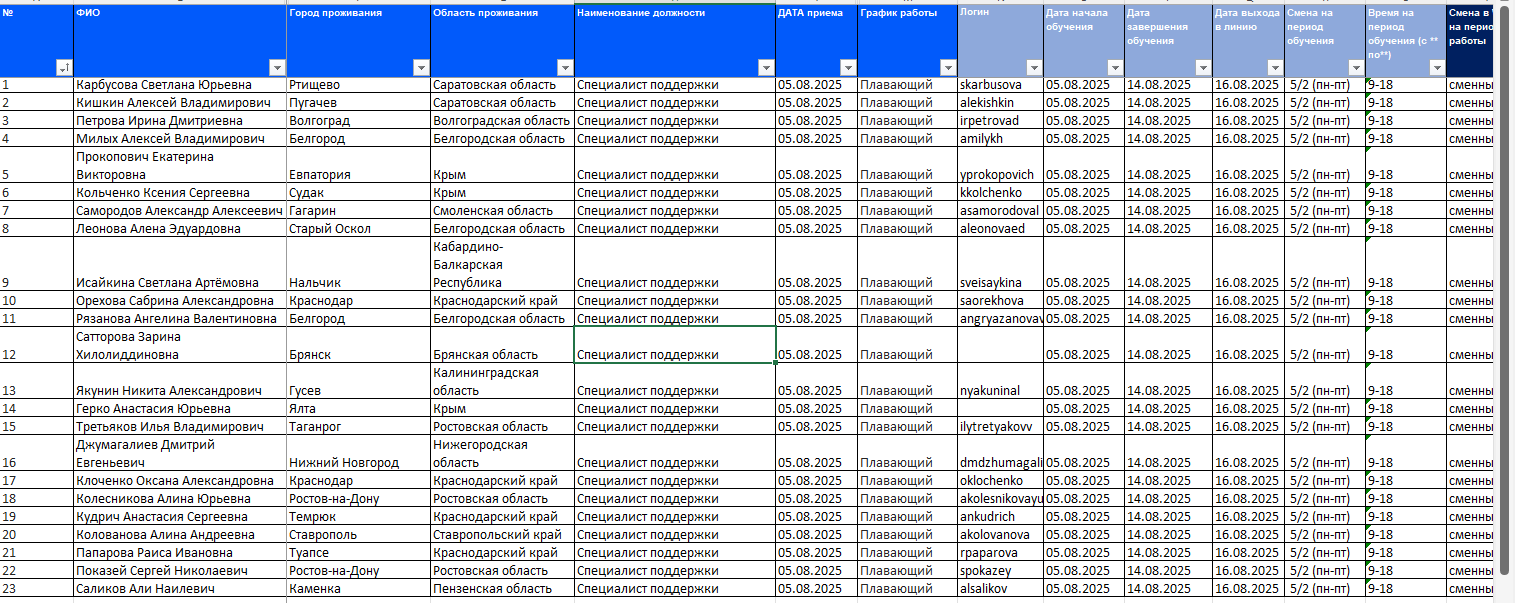Select cell Колесникова Алина Юрьевна
Image resolution: width=1515 pixels, height=603 pixels.
point(180,499)
